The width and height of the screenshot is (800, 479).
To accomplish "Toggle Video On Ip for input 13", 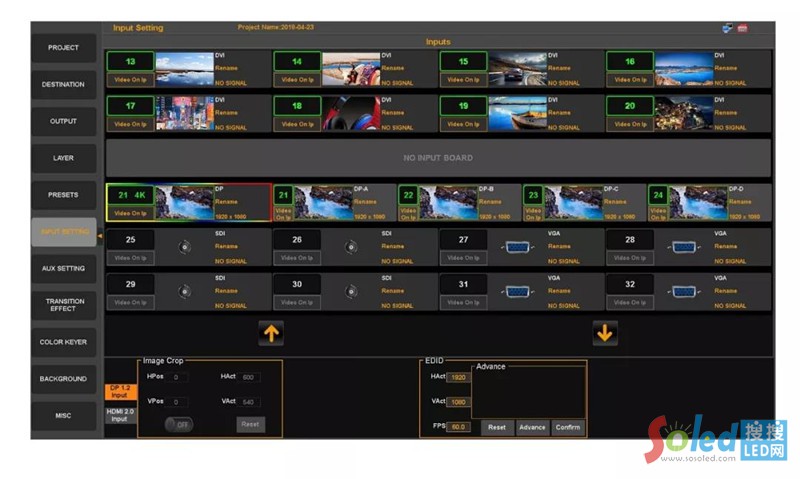I will click(x=130, y=80).
